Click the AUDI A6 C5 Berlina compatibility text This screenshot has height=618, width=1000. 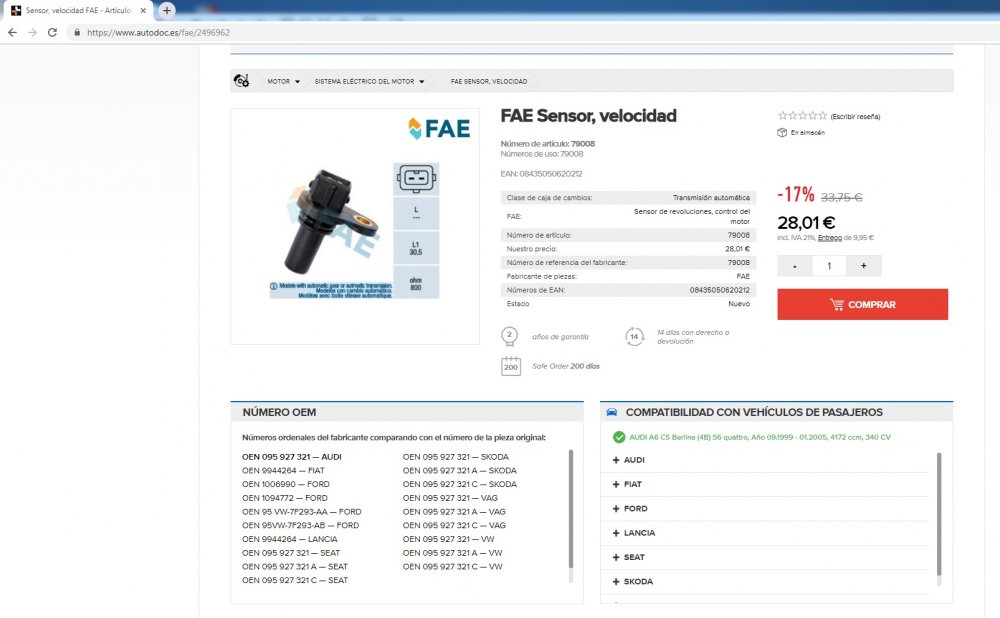[760, 437]
